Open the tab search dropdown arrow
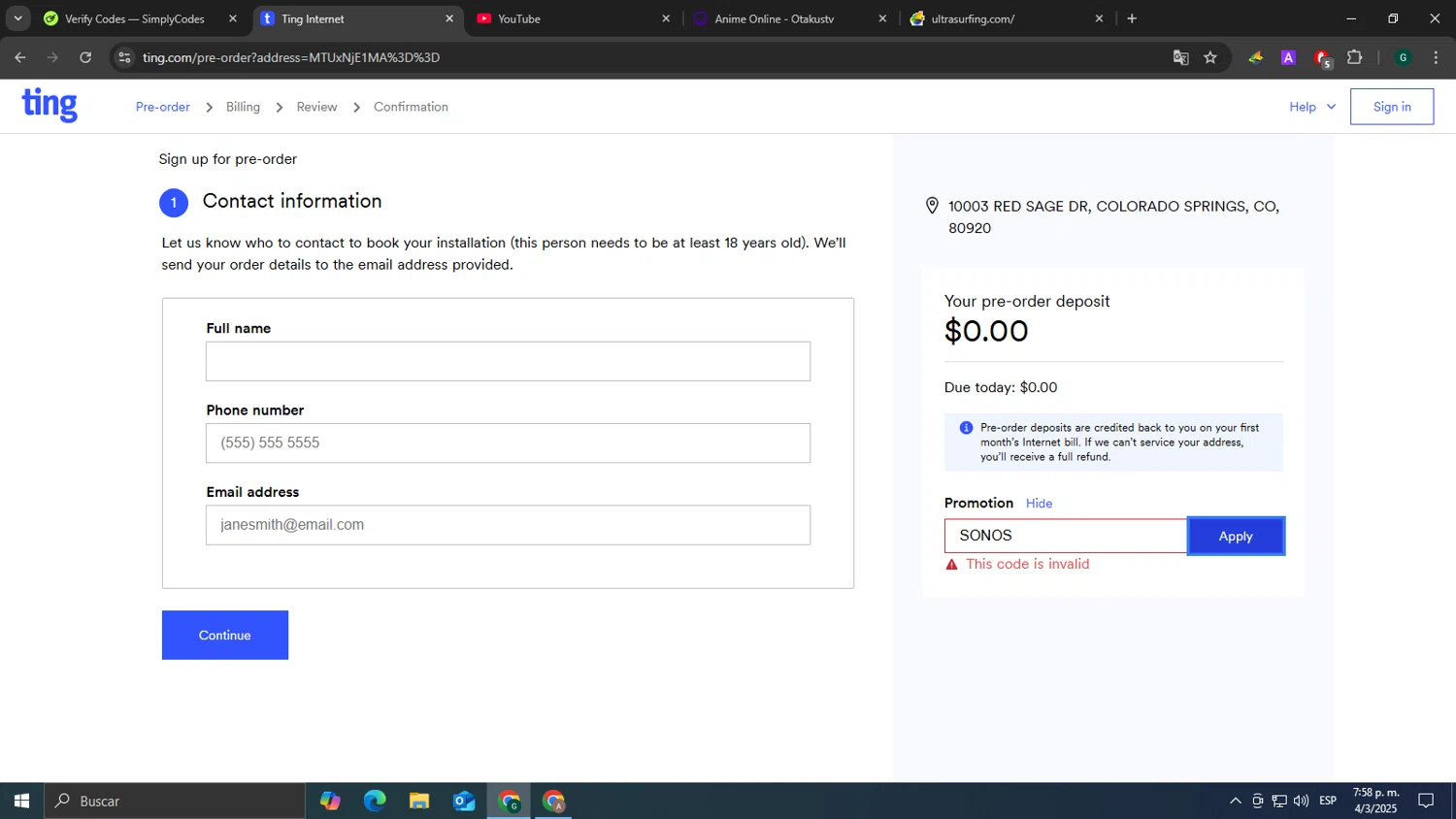Viewport: 1456px width, 819px height. click(17, 18)
